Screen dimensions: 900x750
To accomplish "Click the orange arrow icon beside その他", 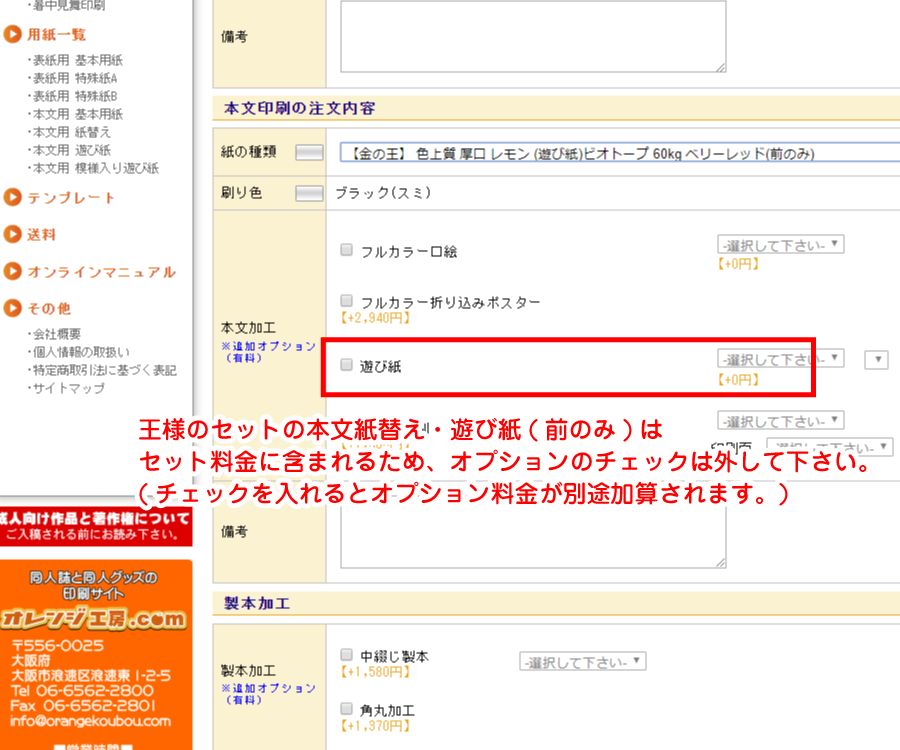I will (13, 308).
